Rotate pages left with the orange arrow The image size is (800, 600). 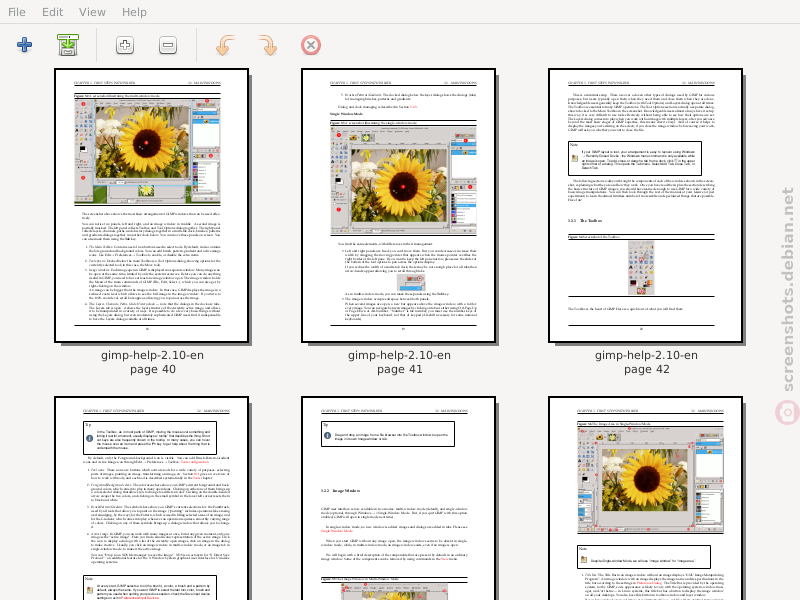[226, 45]
